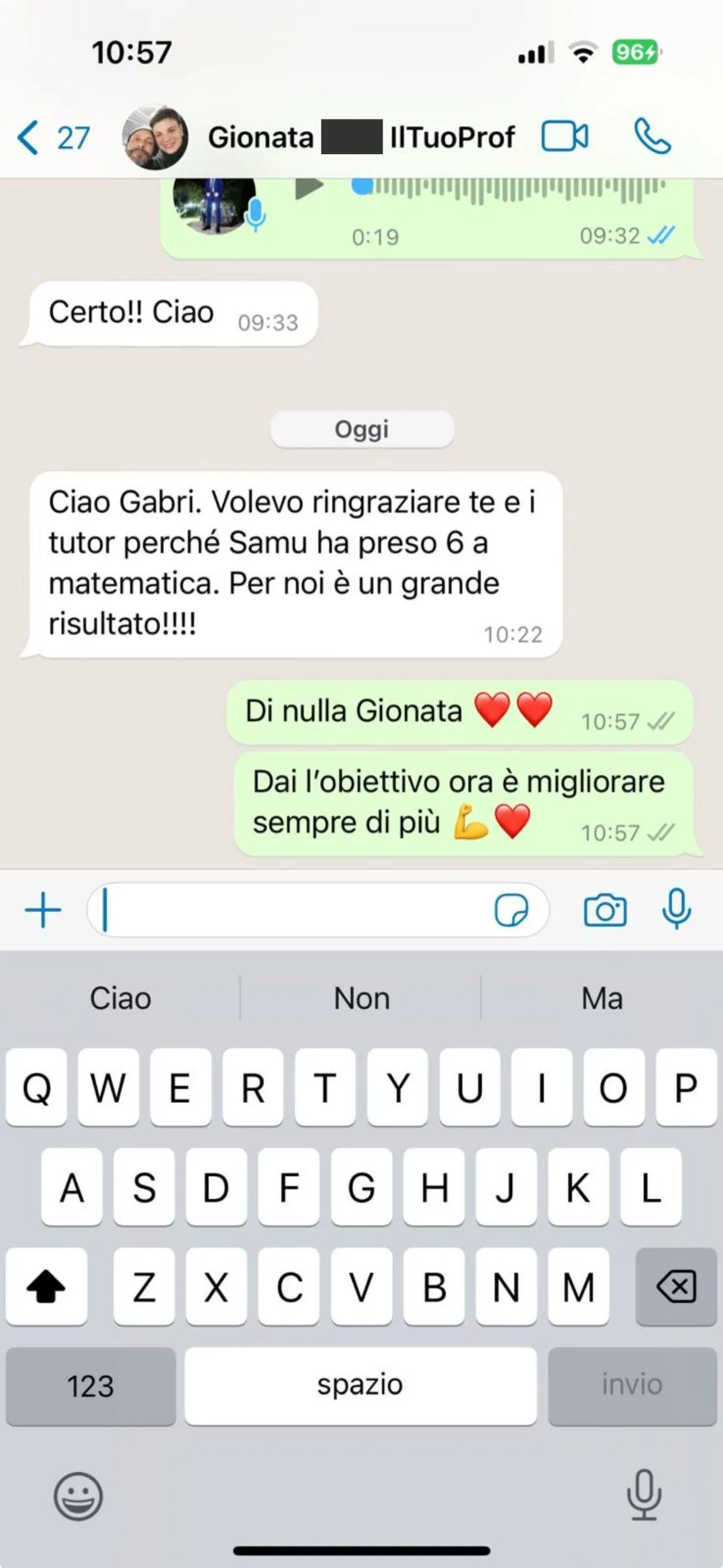
Task: Toggle the shift key
Action: tap(46, 1286)
